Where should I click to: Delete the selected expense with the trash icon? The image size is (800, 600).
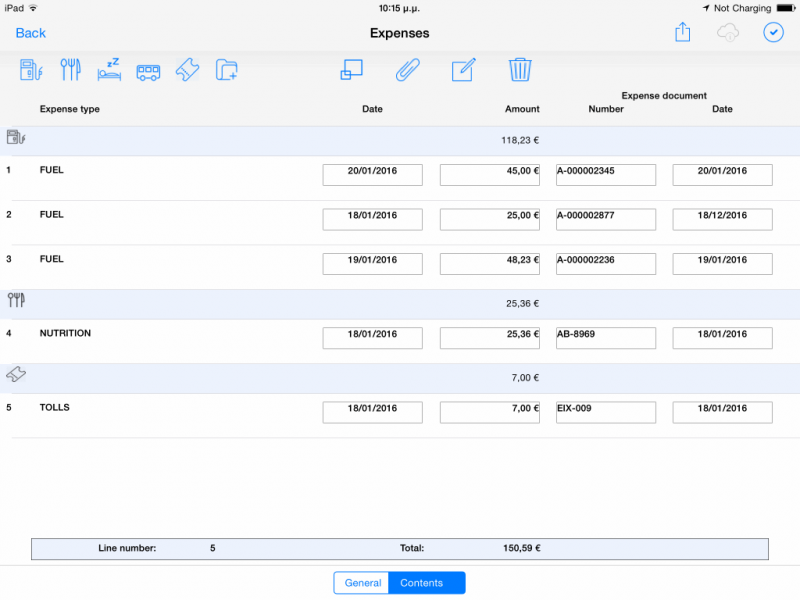pos(520,70)
